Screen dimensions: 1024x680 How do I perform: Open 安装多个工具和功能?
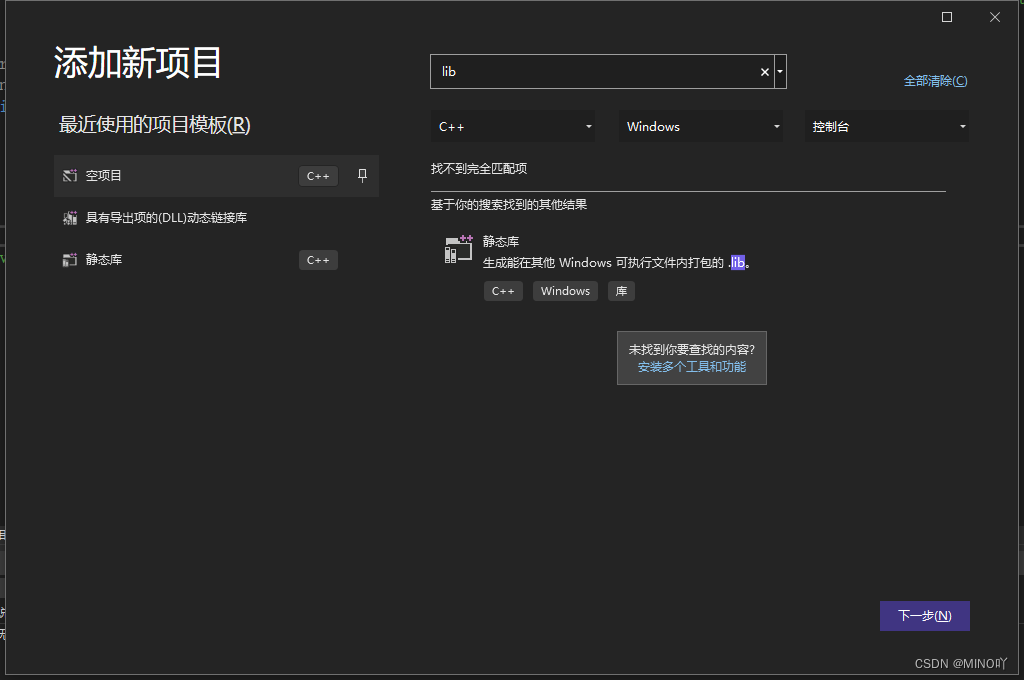691,366
